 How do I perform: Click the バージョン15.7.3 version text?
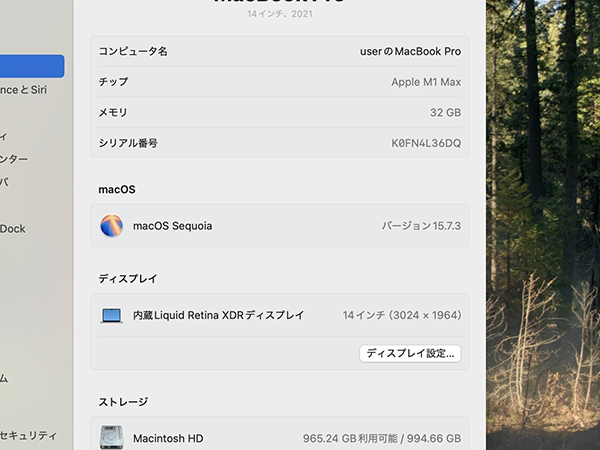(421, 226)
